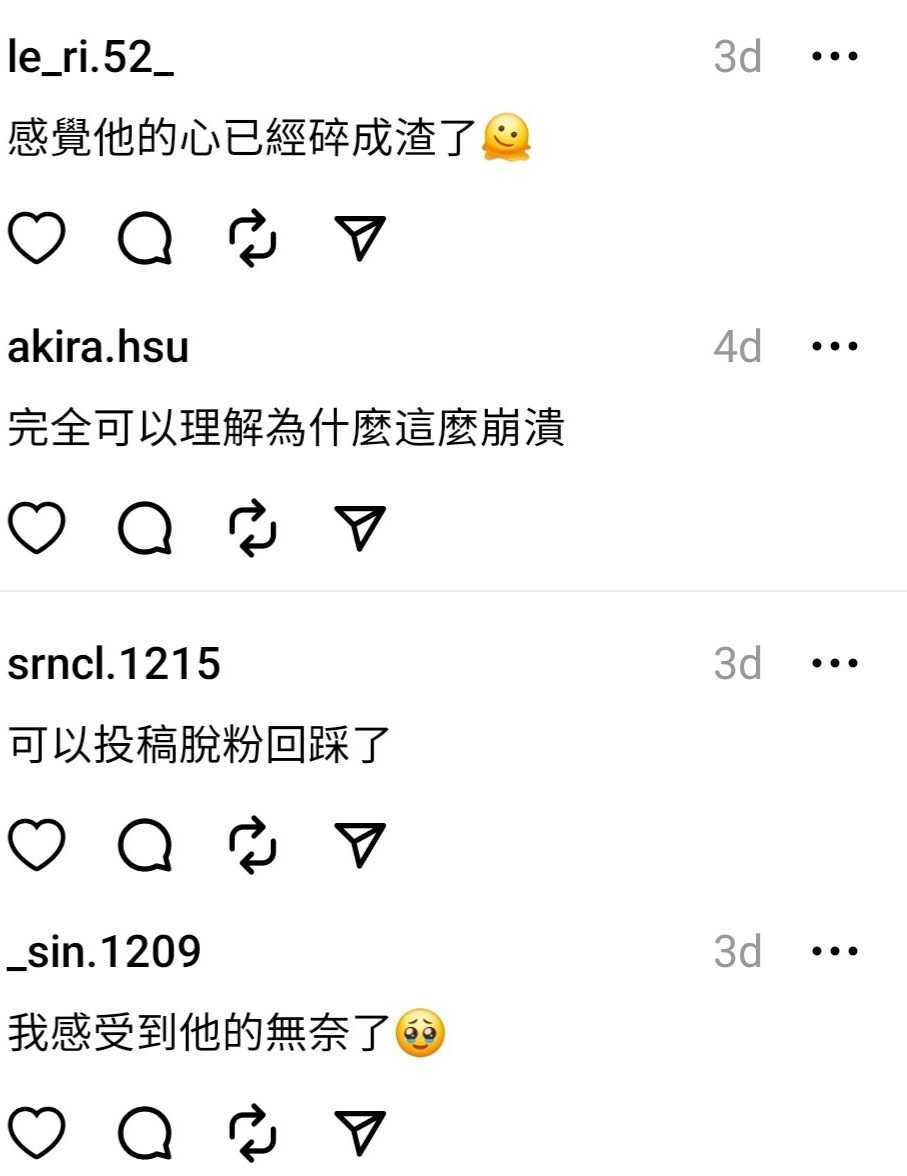This screenshot has height=1176, width=907.
Task: Repost akira.hsu's comment
Action: 253,529
